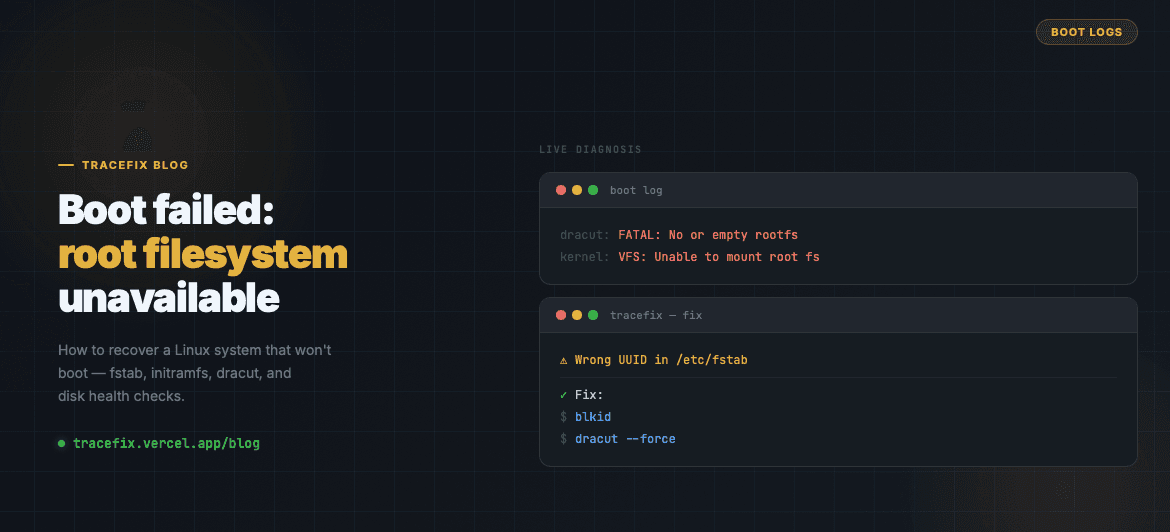
Task: Click yellow dot in boot log window
Action: pyautogui.click(x=577, y=190)
